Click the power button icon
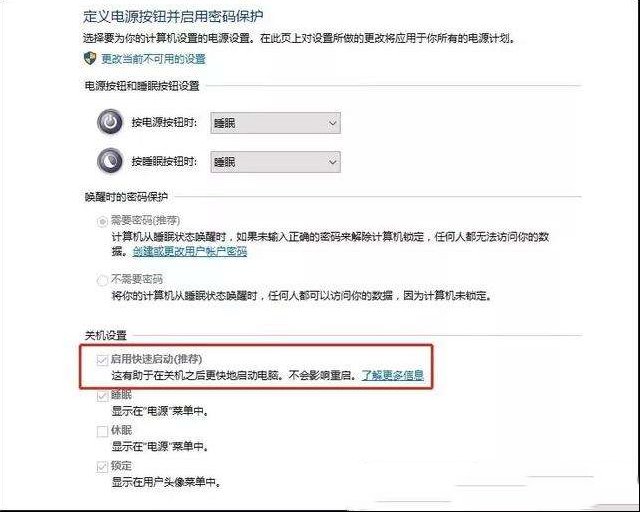Image resolution: width=640 pixels, height=512 pixels. tap(110, 122)
